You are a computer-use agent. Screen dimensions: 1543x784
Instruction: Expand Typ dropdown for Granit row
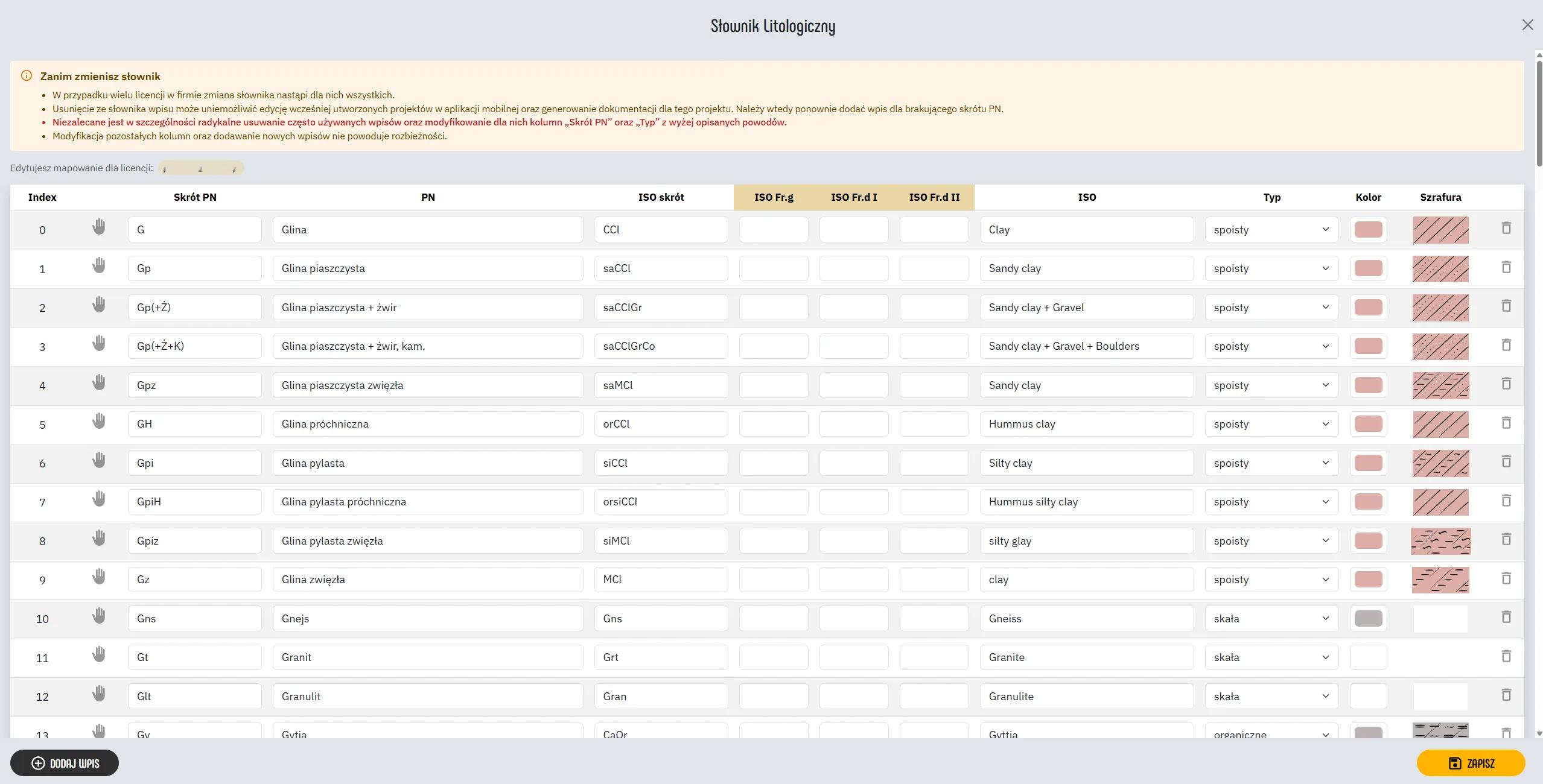click(1271, 657)
